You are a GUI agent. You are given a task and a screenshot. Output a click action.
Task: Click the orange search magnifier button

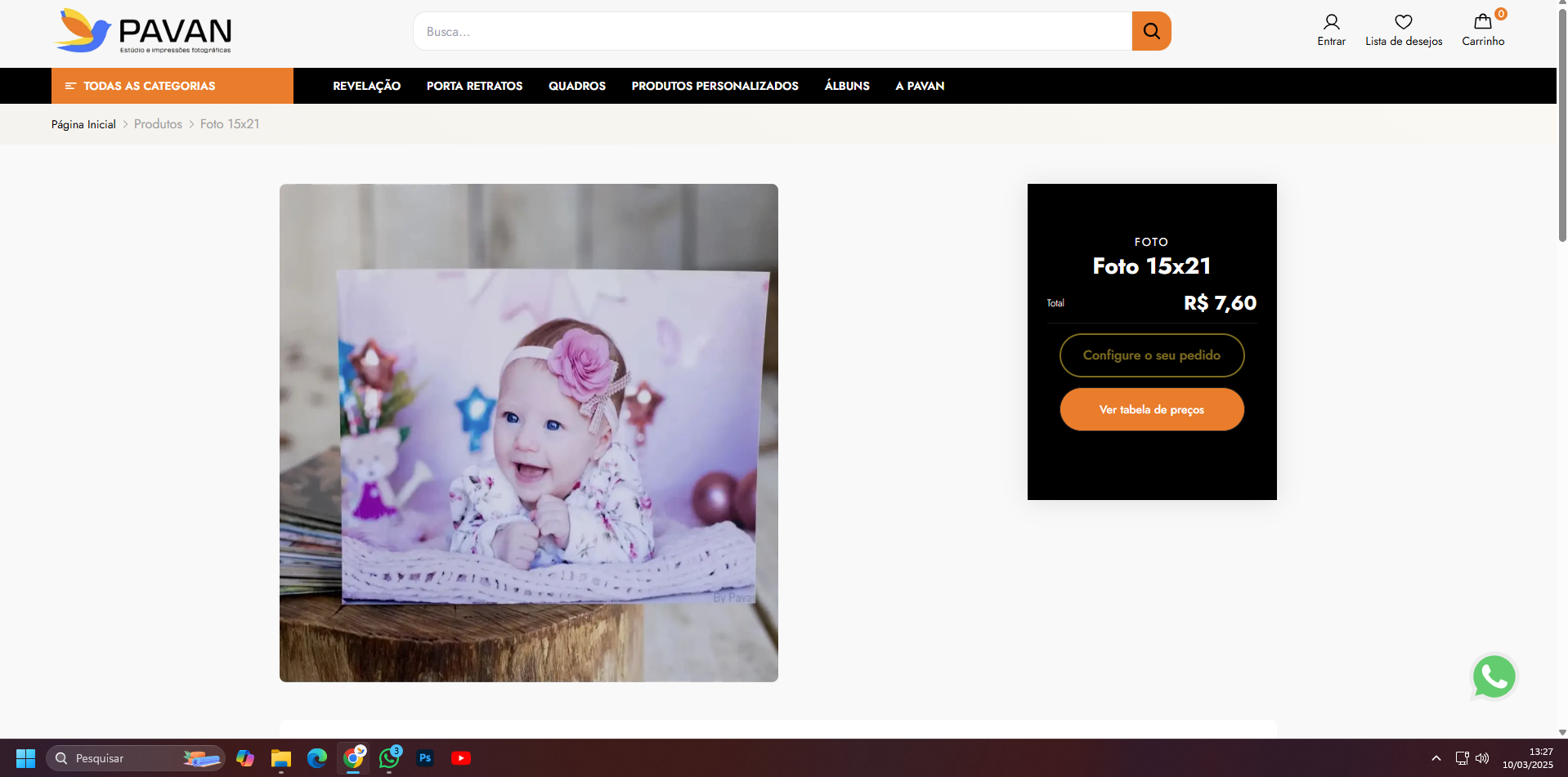[1151, 31]
